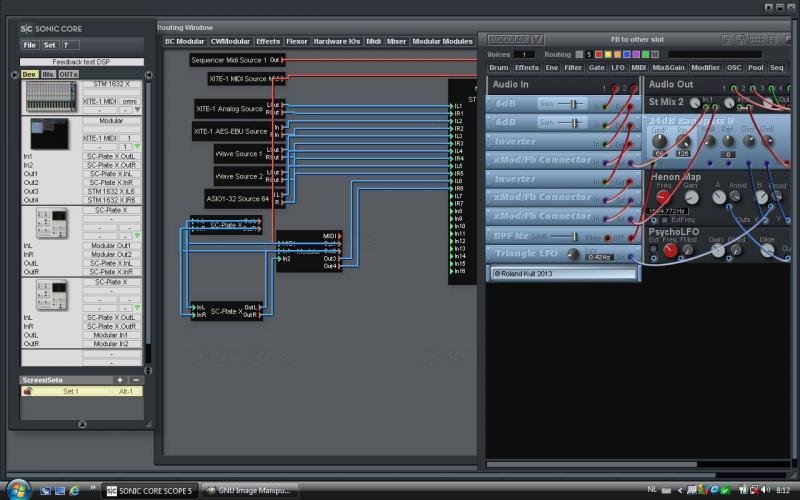Toggle the S routing button
This screenshot has height=500, width=800.
589,54
